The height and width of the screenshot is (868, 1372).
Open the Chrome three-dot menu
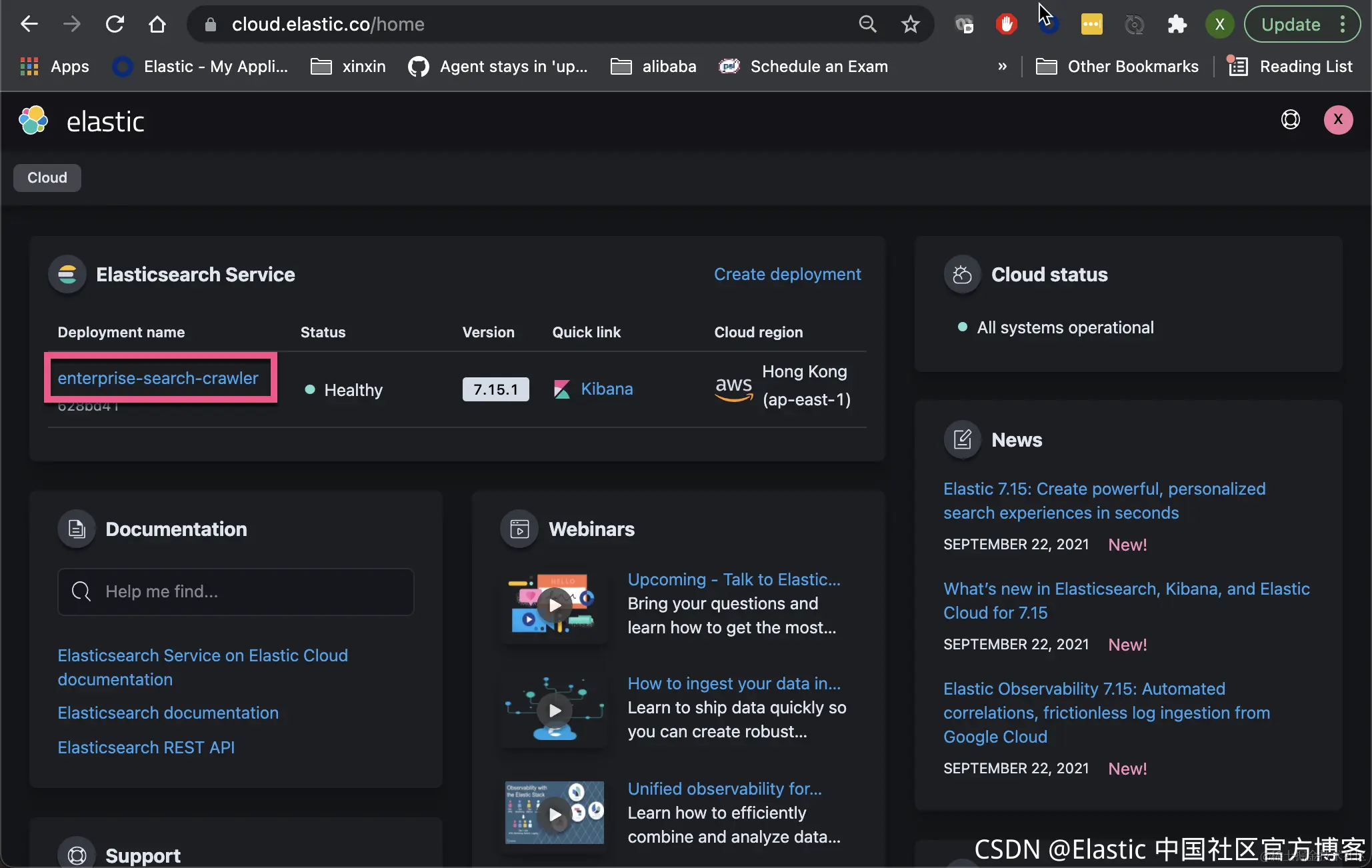click(1343, 25)
